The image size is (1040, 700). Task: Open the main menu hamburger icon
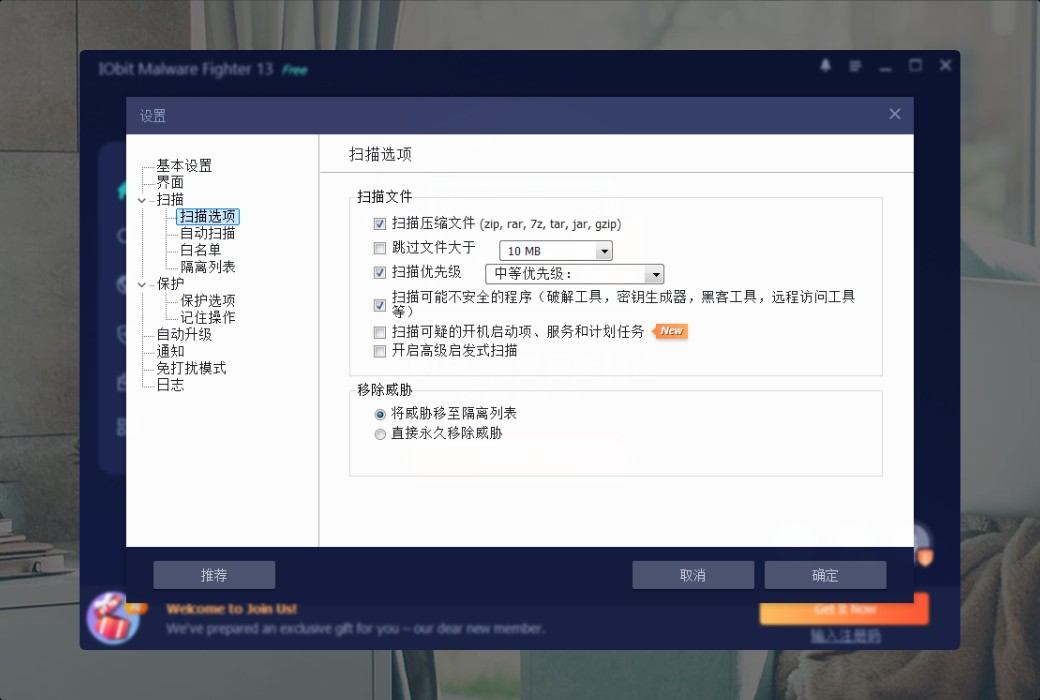pos(854,65)
